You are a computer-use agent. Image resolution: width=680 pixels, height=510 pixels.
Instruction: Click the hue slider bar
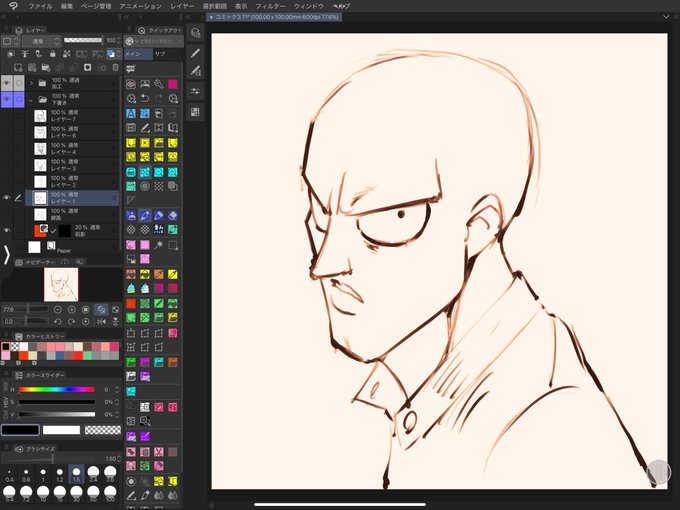[x=56, y=389]
